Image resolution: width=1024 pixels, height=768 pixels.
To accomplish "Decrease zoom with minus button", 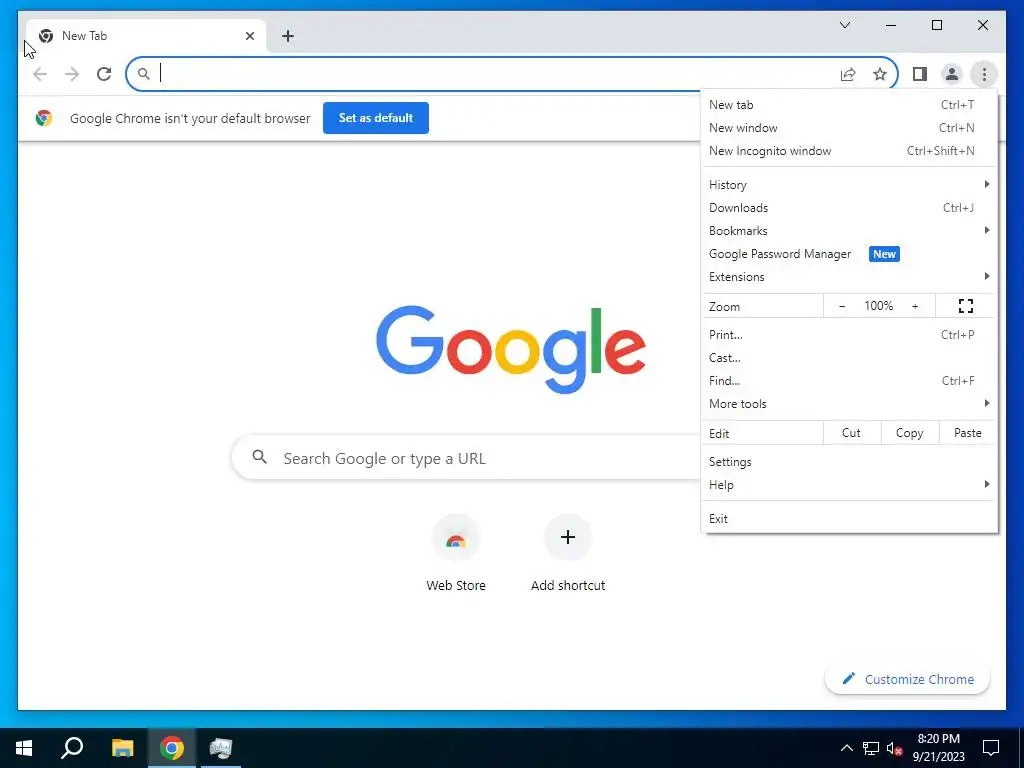I will [x=842, y=306].
